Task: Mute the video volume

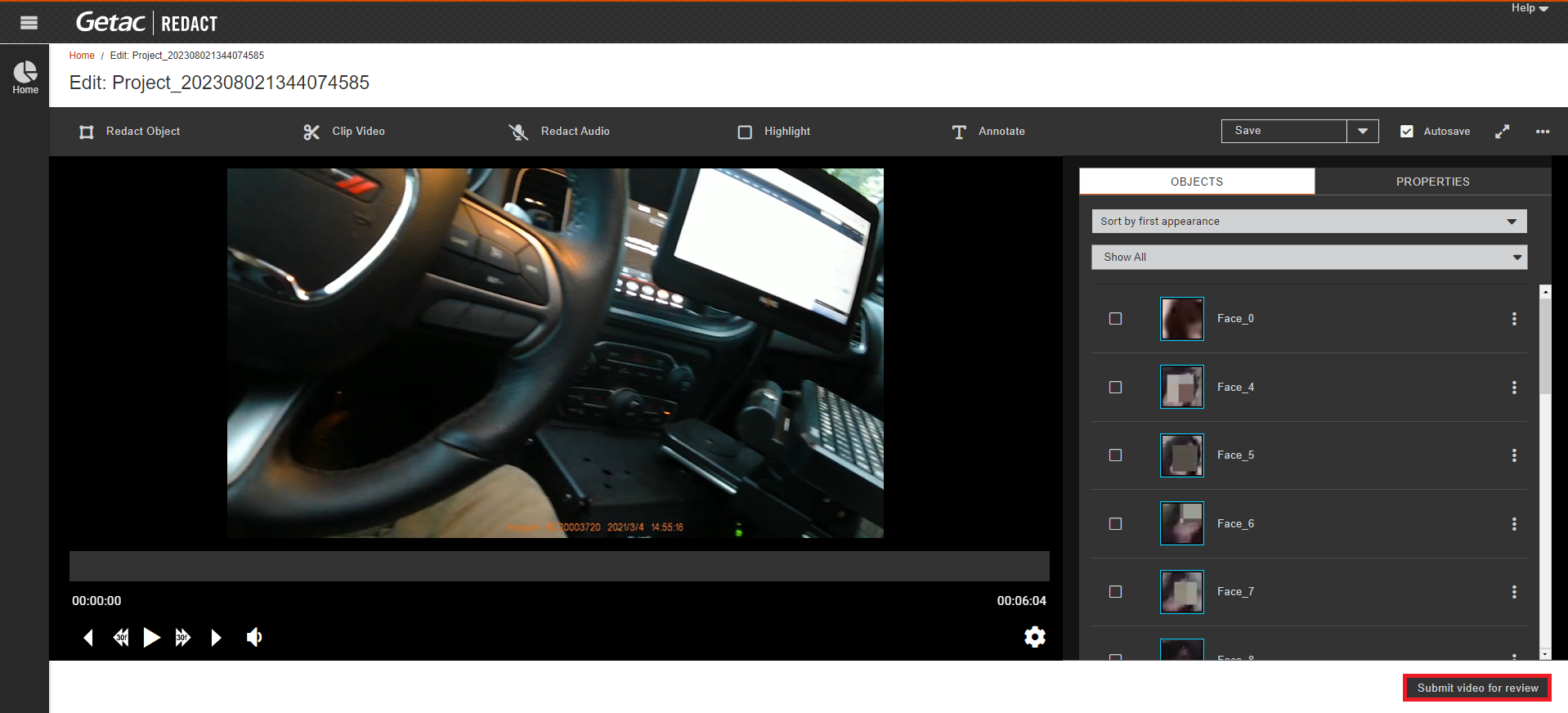Action: pyautogui.click(x=254, y=637)
